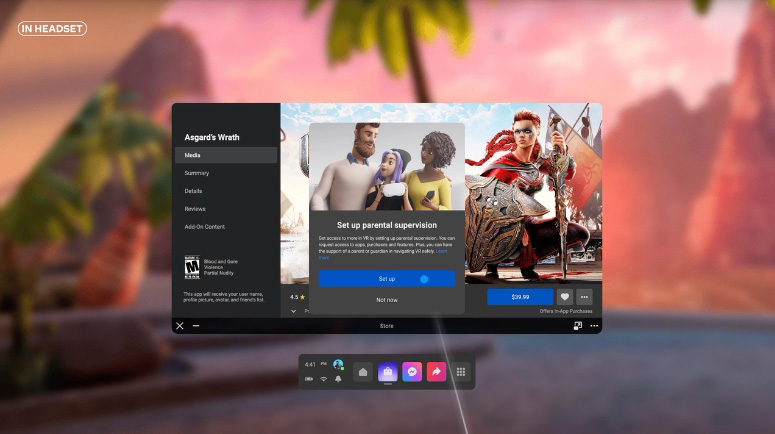Launch Messenger from the dock
This screenshot has width=775, height=434.
(412, 372)
